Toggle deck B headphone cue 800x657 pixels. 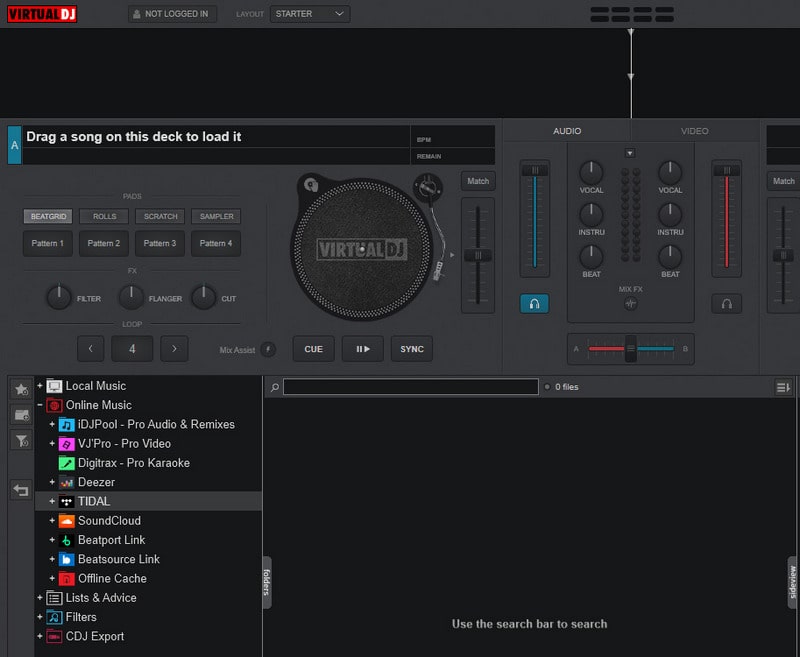click(x=727, y=304)
